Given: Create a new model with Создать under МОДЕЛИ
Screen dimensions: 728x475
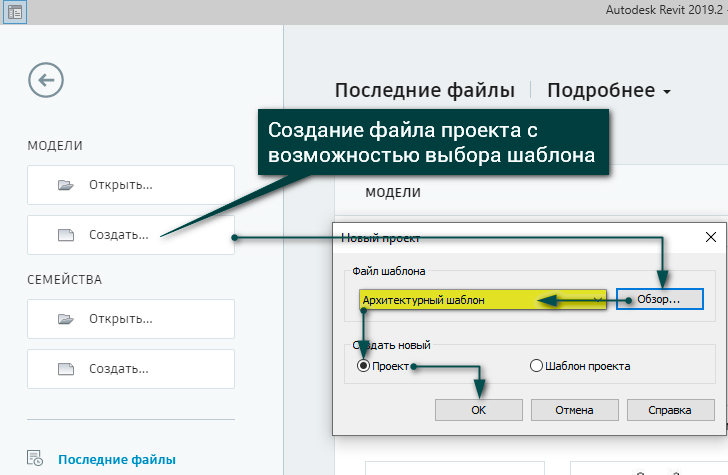Looking at the screenshot, I should tap(131, 235).
